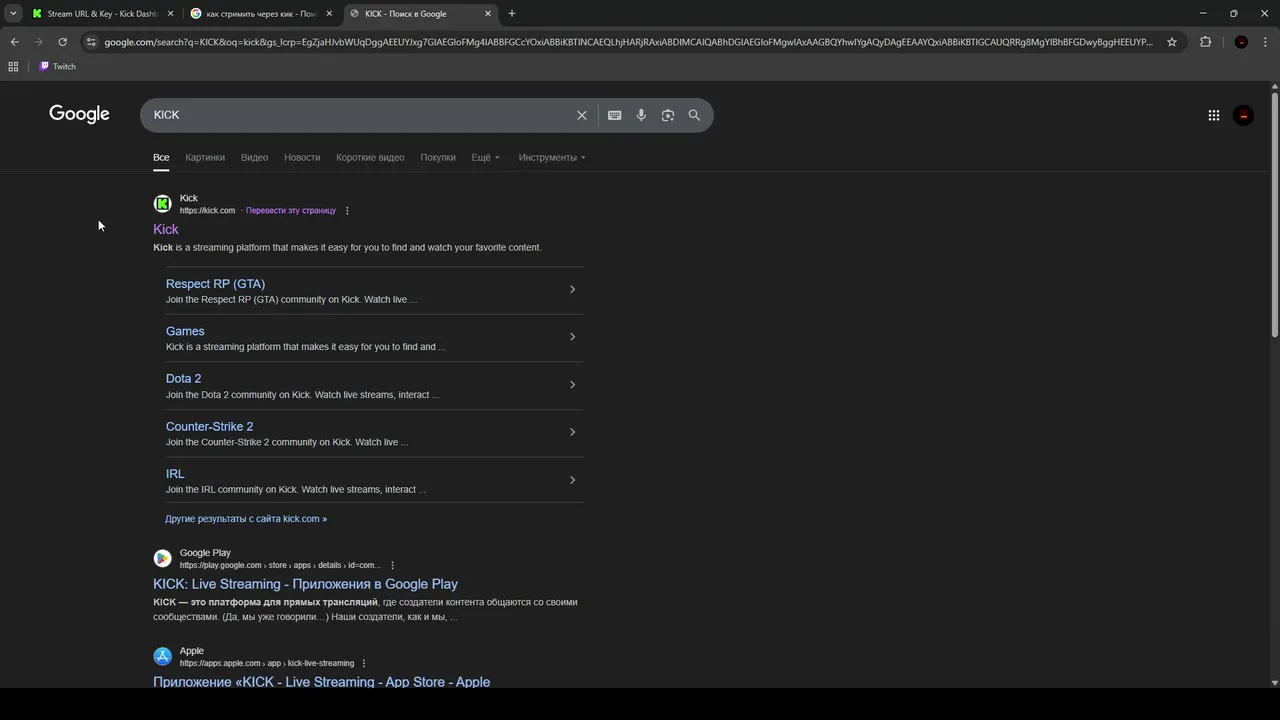
Task: Open a new browser tab
Action: [512, 14]
